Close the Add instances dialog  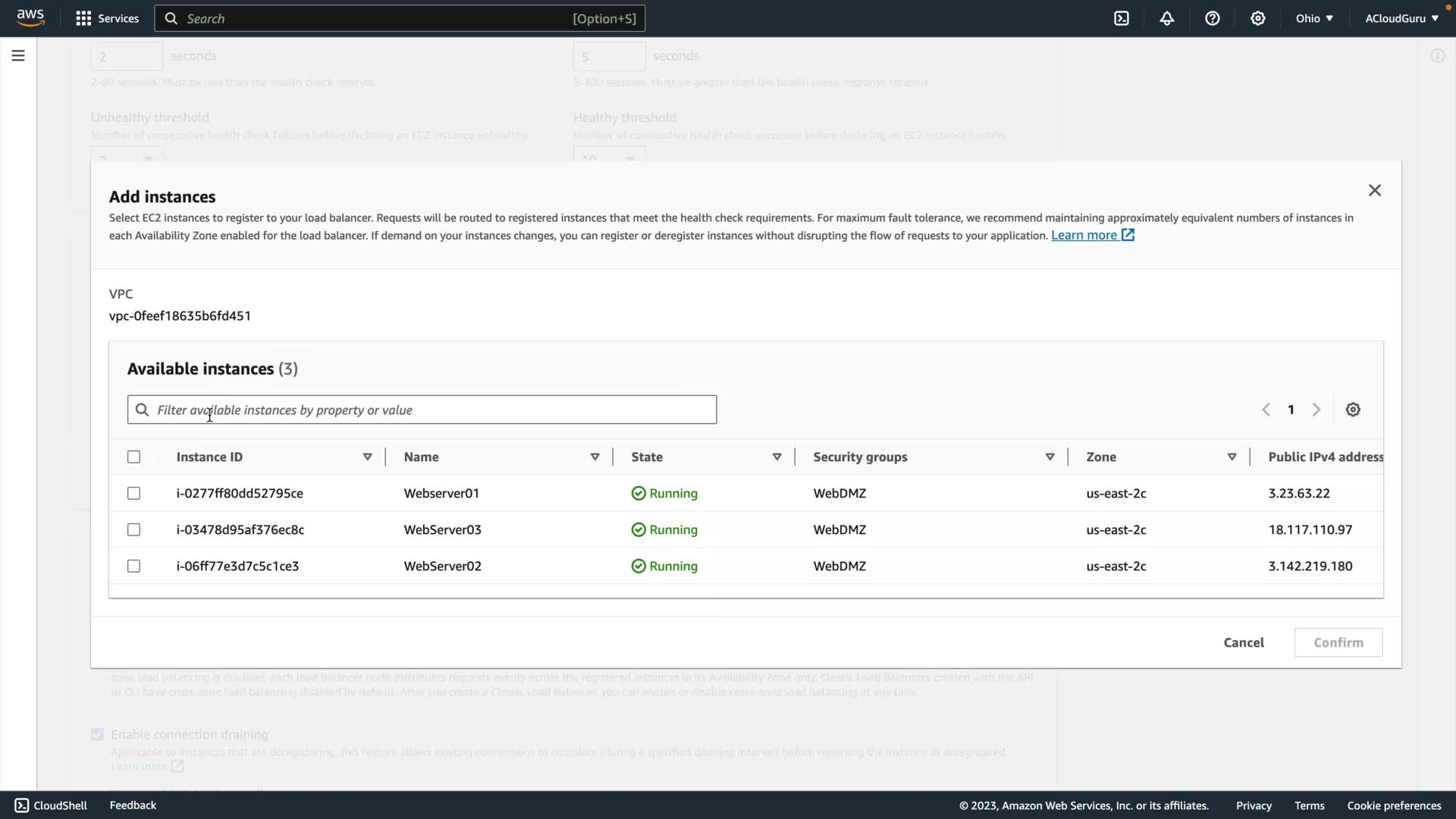coord(1375,190)
